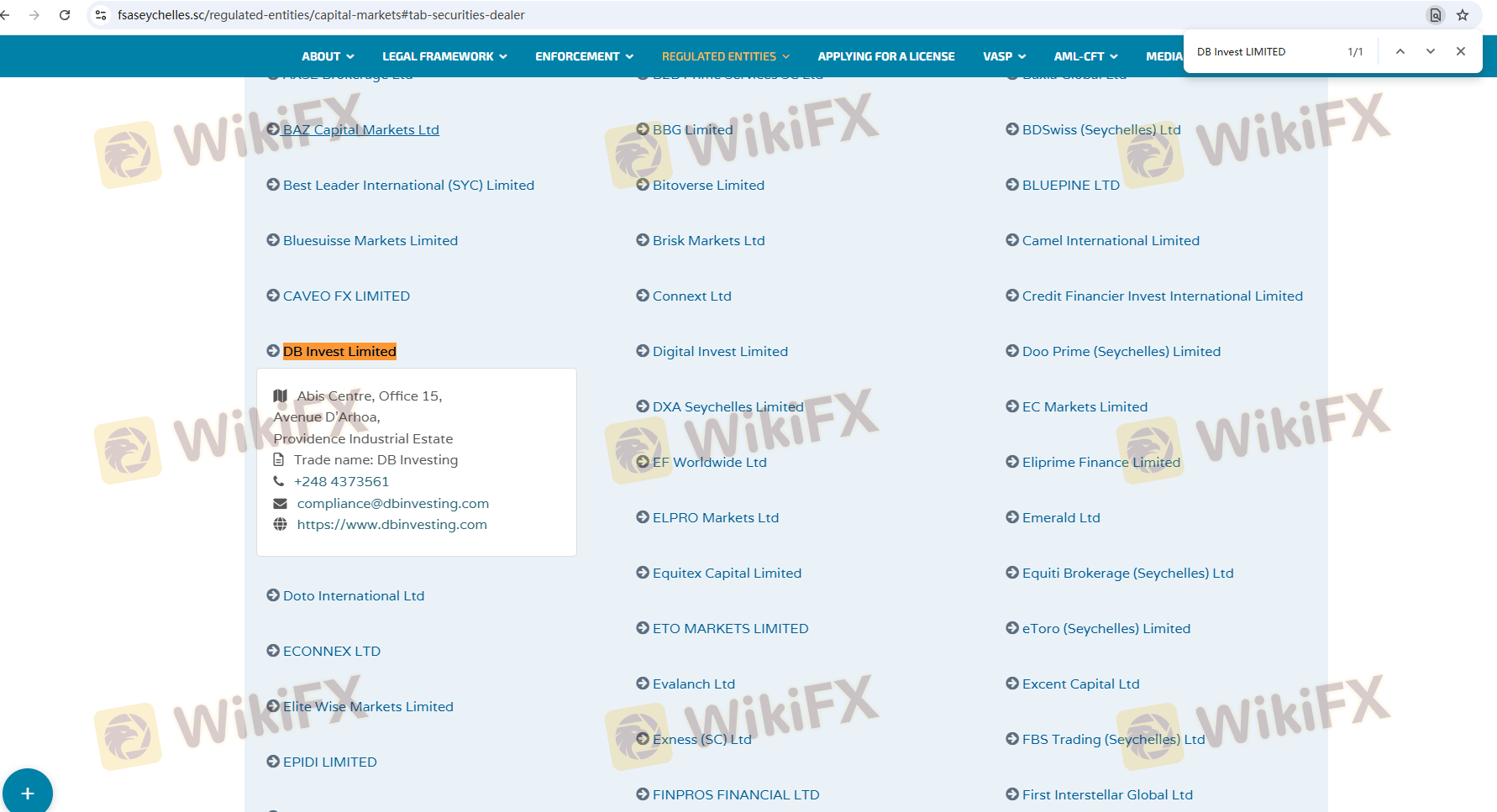Select the arrow icon beside Brisk Markets Ltd
This screenshot has height=812, width=1497.
click(x=643, y=240)
